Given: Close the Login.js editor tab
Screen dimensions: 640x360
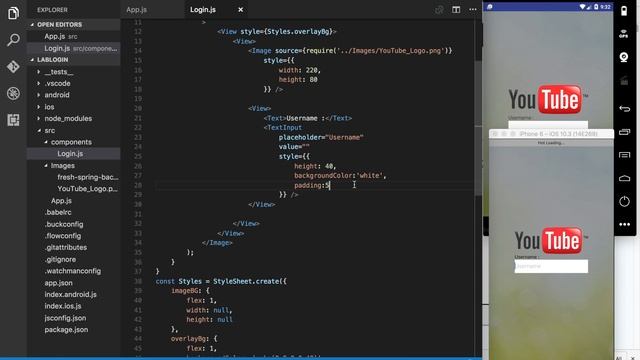Looking at the screenshot, I should pos(241,10).
